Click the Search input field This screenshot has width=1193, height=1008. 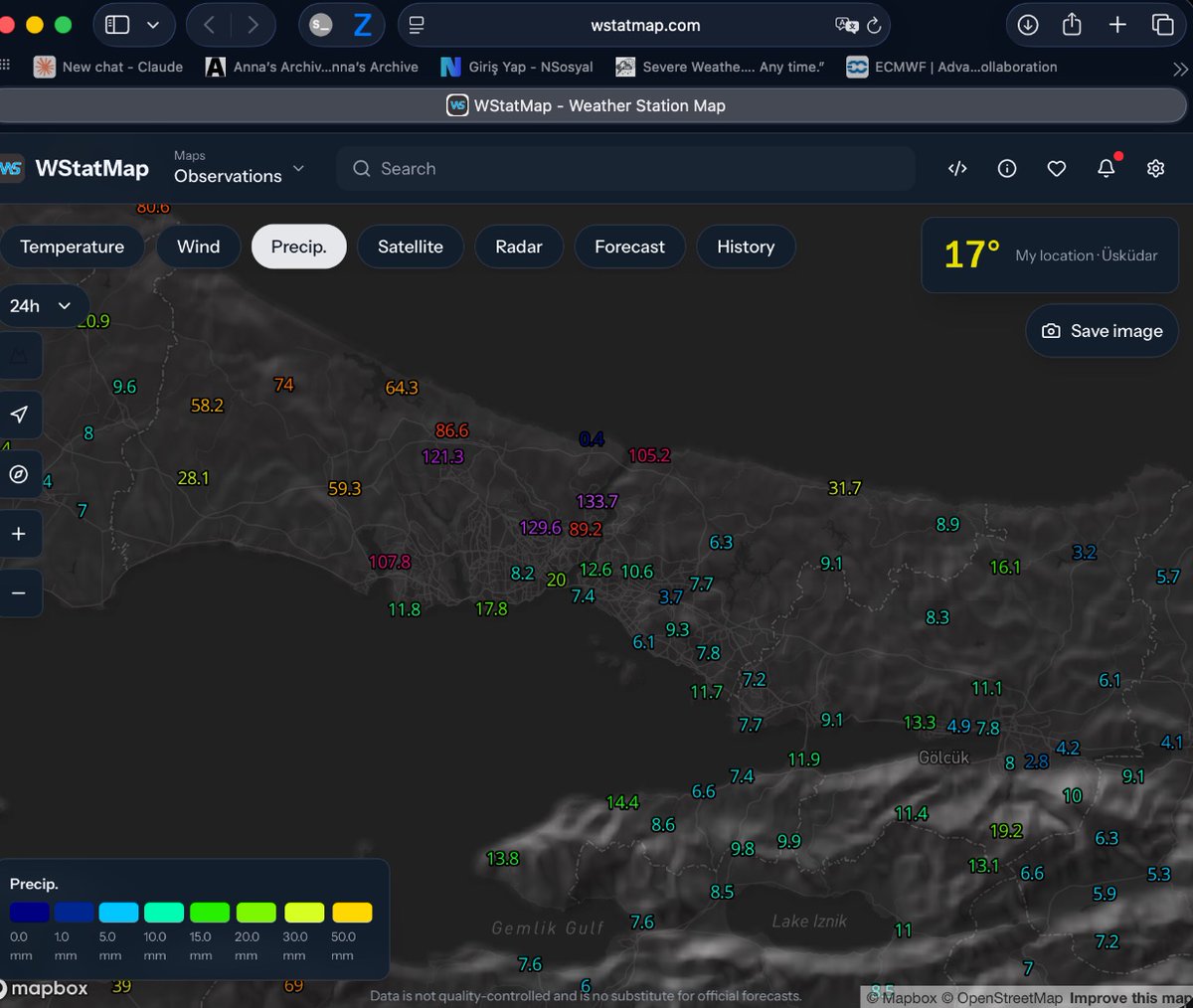click(x=625, y=169)
